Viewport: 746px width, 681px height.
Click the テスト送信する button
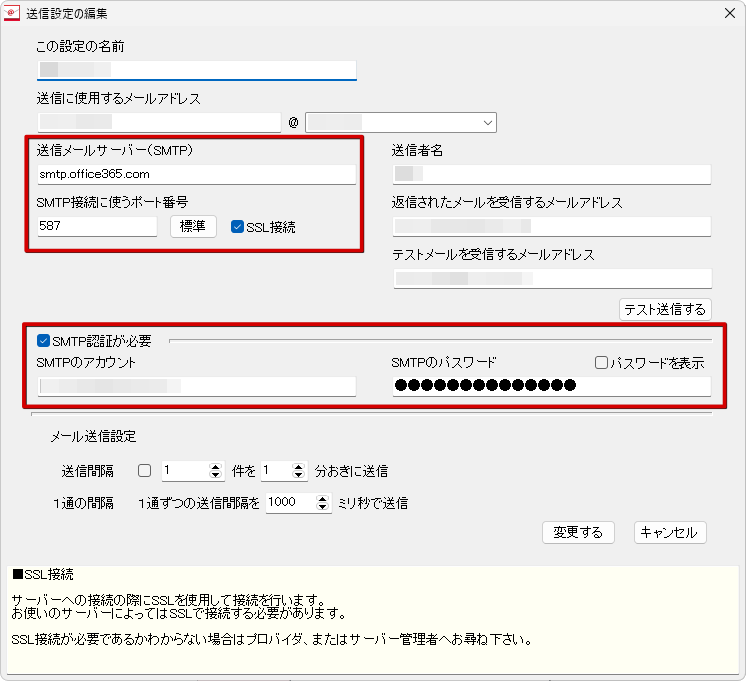665,309
